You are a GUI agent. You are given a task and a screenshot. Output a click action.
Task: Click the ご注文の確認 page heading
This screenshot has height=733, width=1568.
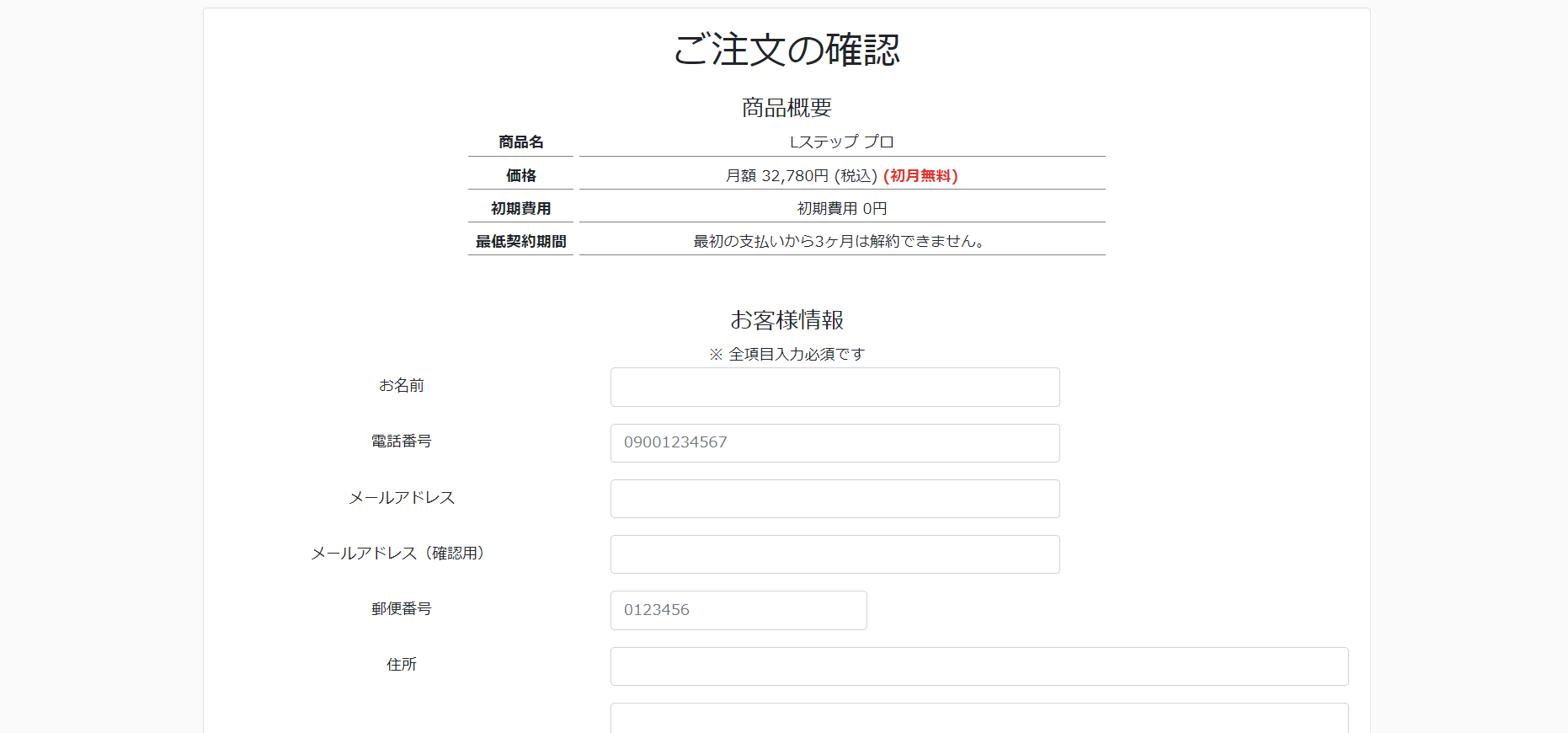pyautogui.click(x=787, y=50)
